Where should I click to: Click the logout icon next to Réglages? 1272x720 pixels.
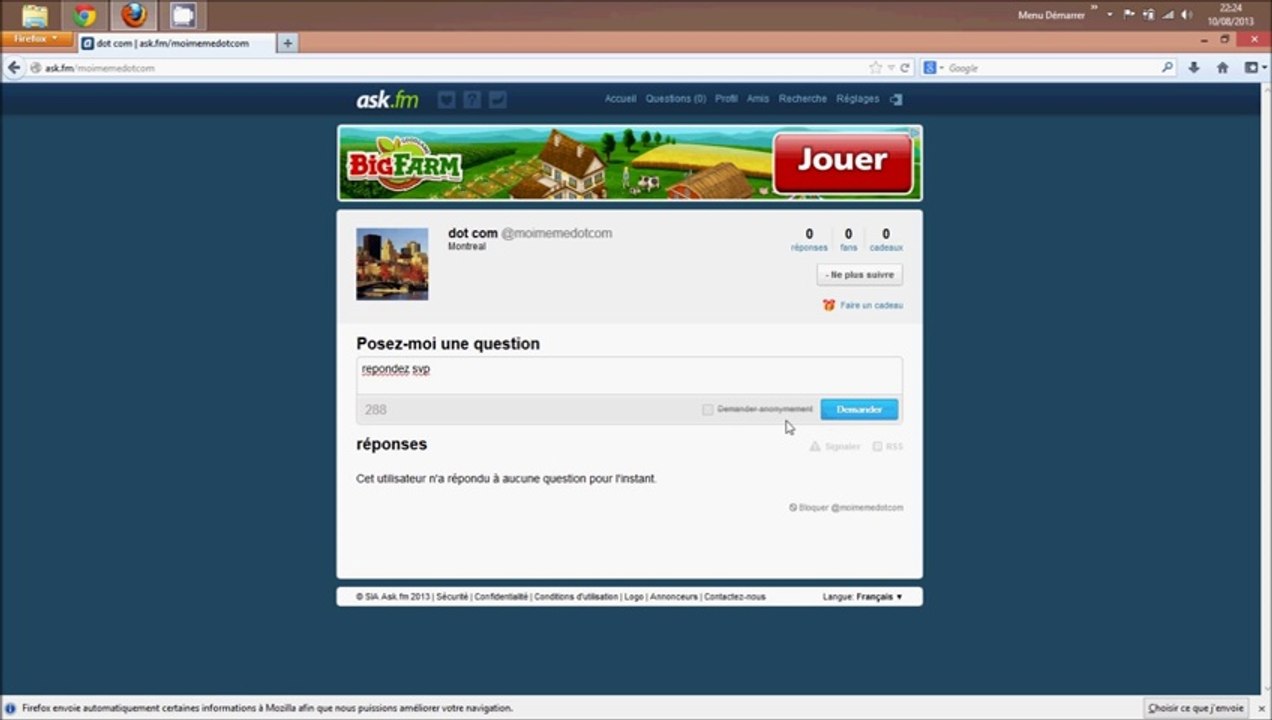pos(896,99)
